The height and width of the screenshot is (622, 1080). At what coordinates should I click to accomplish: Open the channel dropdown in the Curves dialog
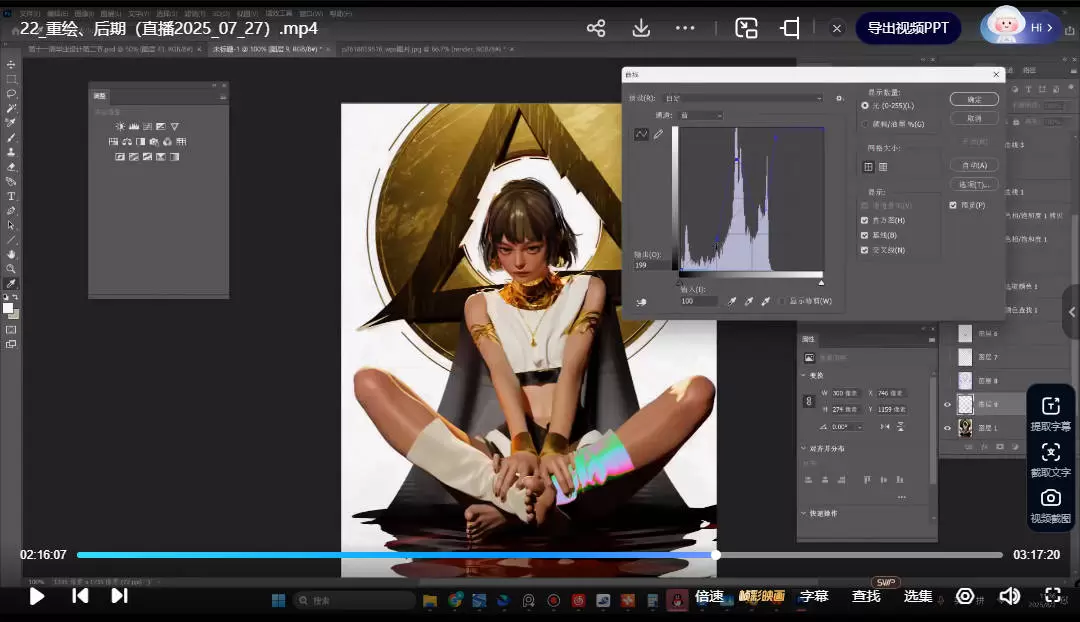(x=700, y=116)
